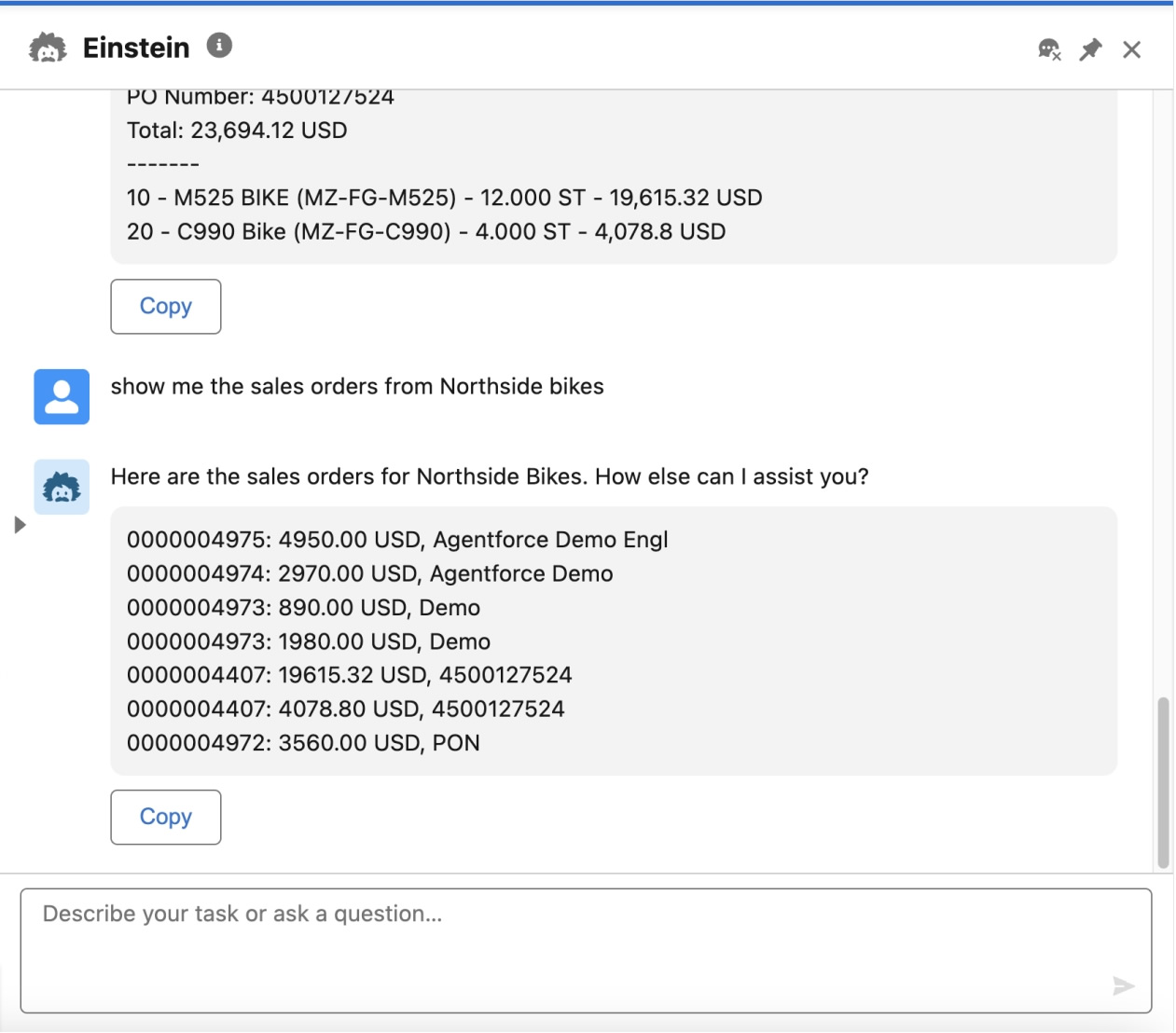Select order row 0000004974 2970.00 USD
Image resolution: width=1176 pixels, height=1033 pixels.
370,573
